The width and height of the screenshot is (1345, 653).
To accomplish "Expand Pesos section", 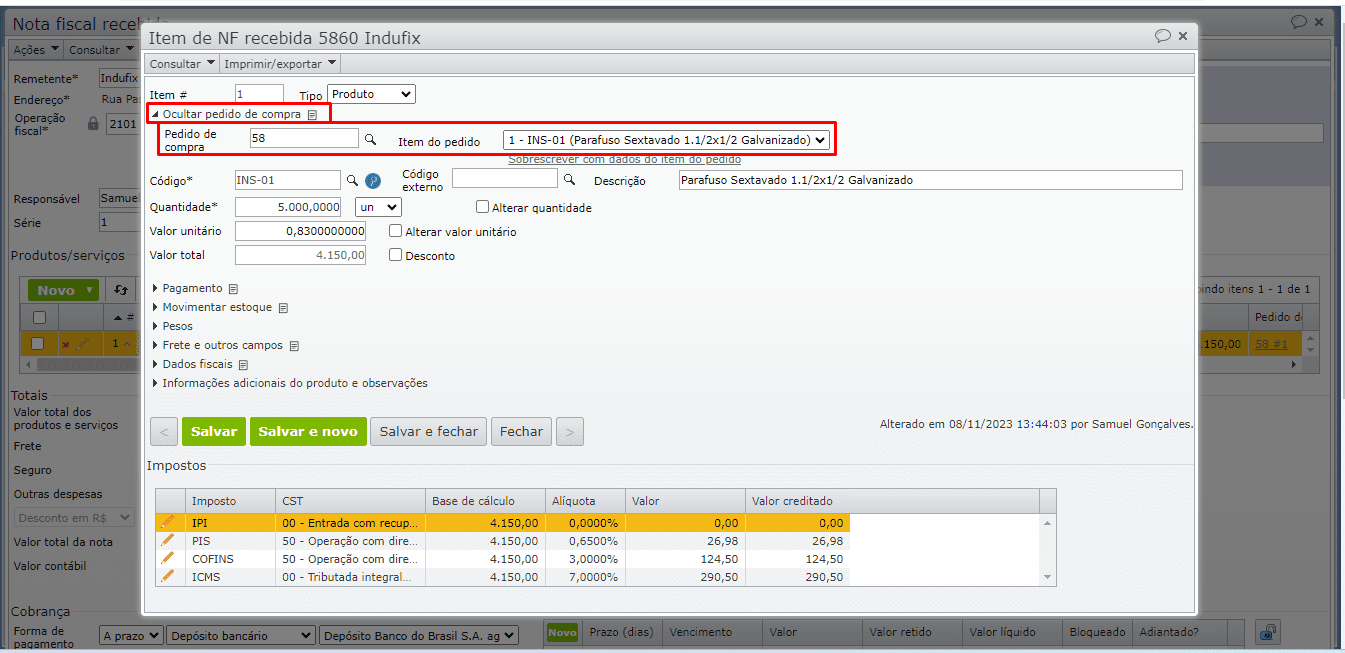I will coord(172,327).
